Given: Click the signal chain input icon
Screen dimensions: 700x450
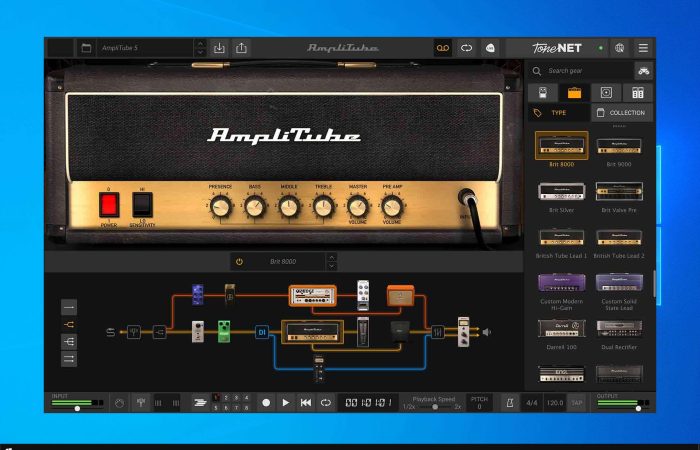Looking at the screenshot, I should pyautogui.click(x=111, y=332).
